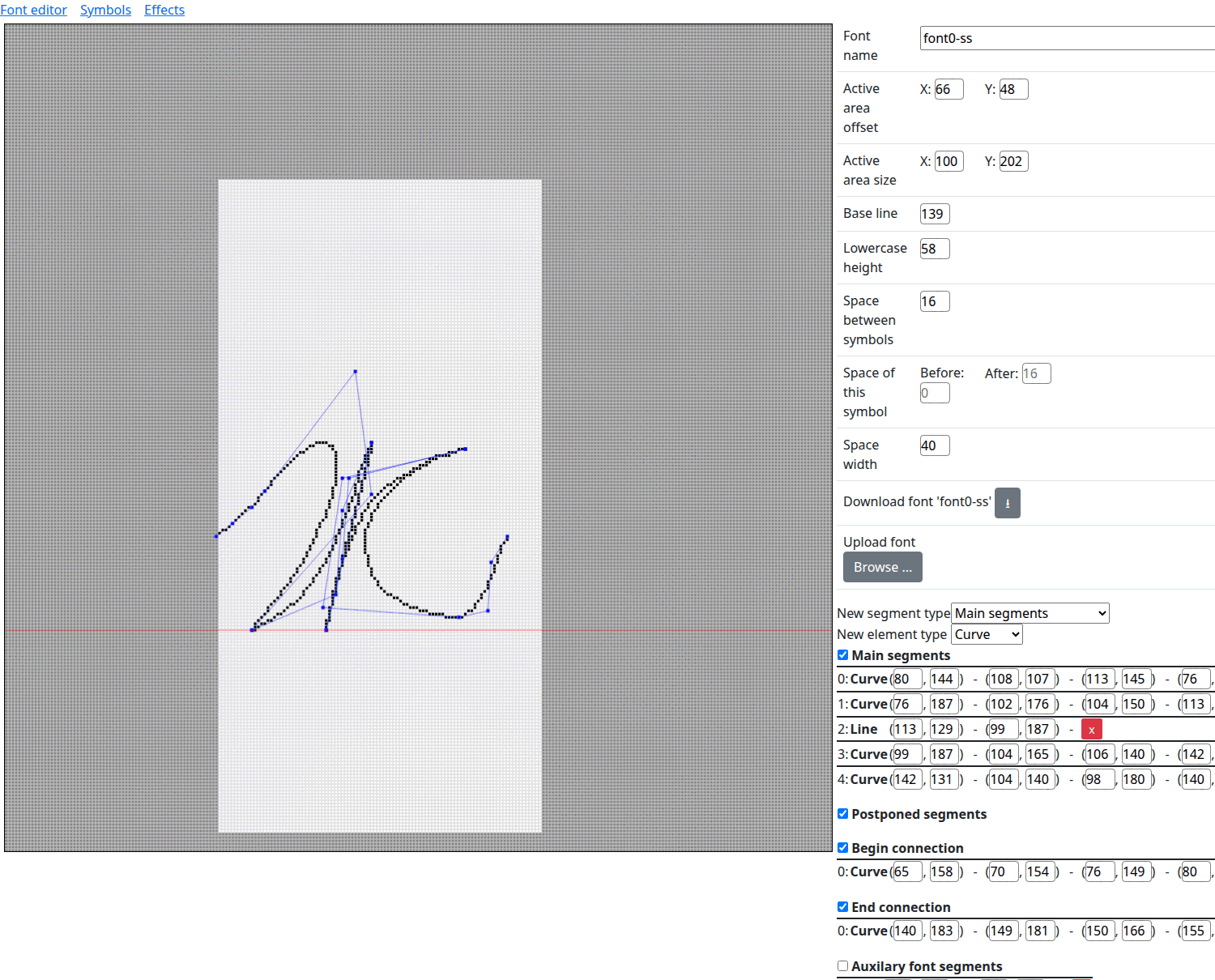This screenshot has width=1215, height=980.
Task: Click the Active area offset X field
Action: click(949, 89)
